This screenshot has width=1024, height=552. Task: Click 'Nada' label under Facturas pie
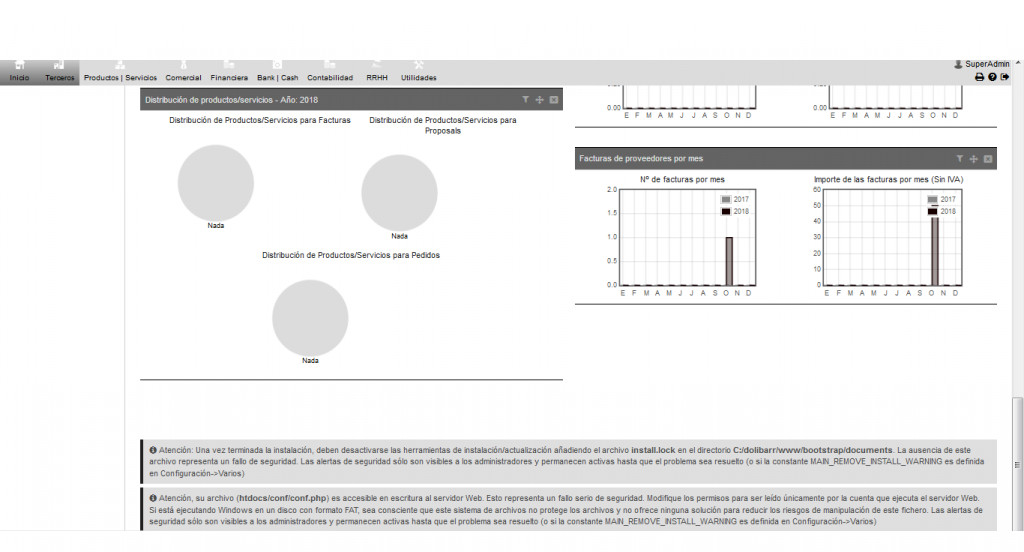(x=216, y=225)
